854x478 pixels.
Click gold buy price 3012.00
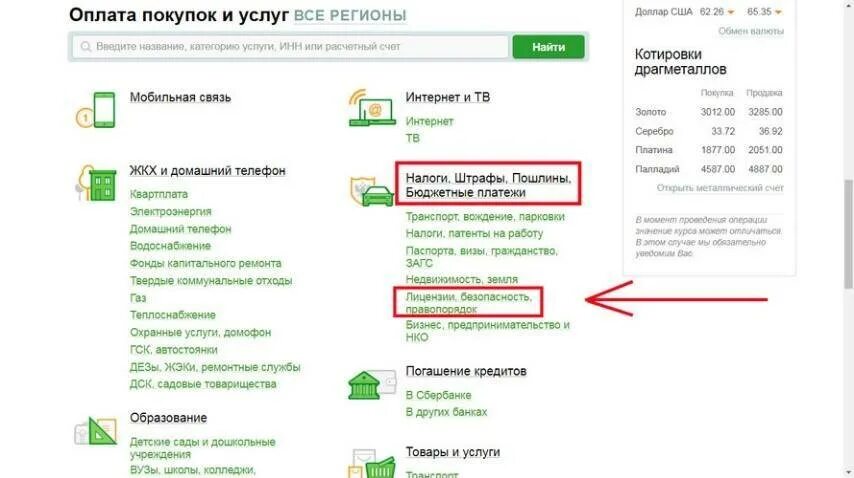(717, 112)
